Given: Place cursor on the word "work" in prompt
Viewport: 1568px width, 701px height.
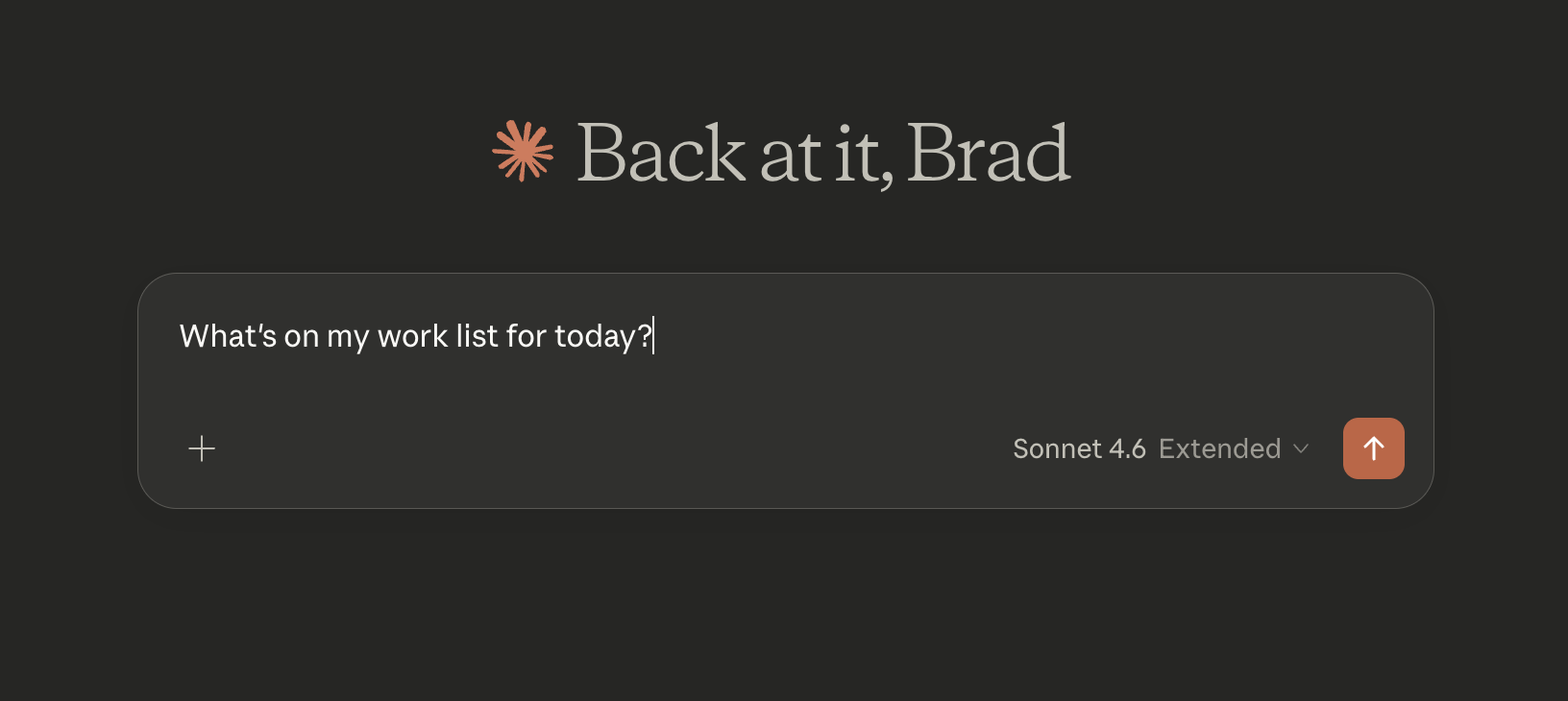Looking at the screenshot, I should pyautogui.click(x=412, y=336).
